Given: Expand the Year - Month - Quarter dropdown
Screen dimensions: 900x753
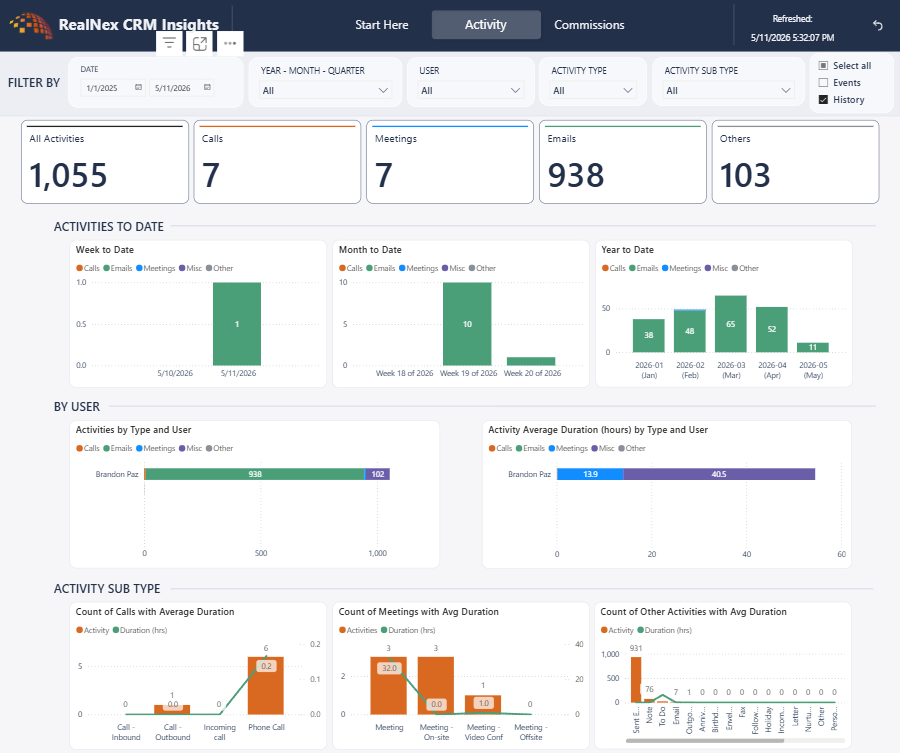Looking at the screenshot, I should point(325,90).
